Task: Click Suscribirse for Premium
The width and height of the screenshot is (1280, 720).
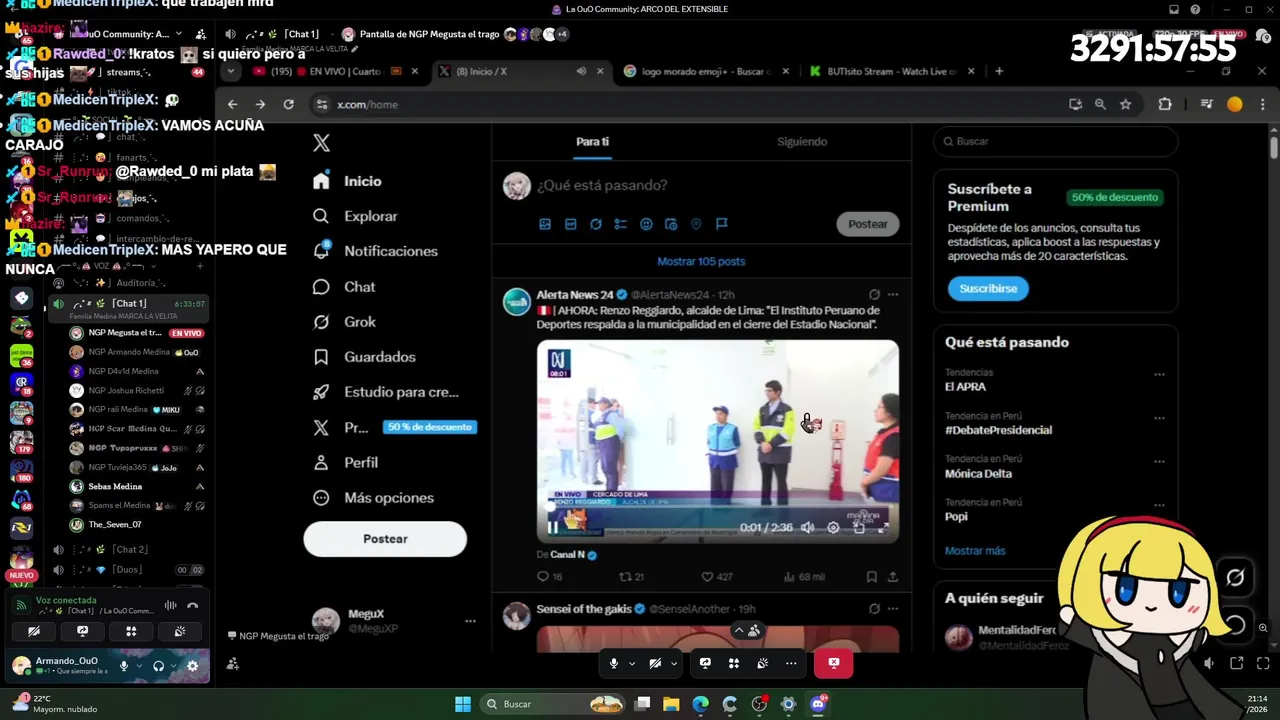Action: (988, 288)
